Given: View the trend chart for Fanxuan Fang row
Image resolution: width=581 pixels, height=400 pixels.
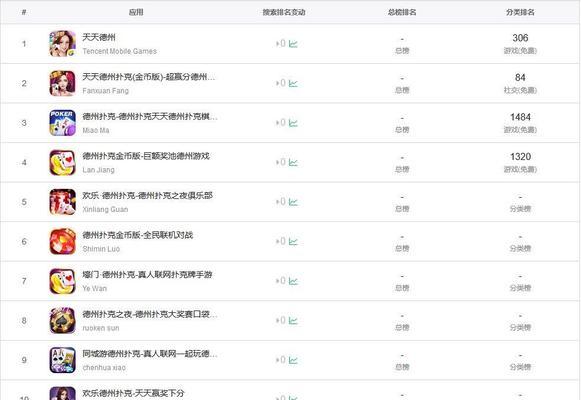Looking at the screenshot, I should 293,84.
